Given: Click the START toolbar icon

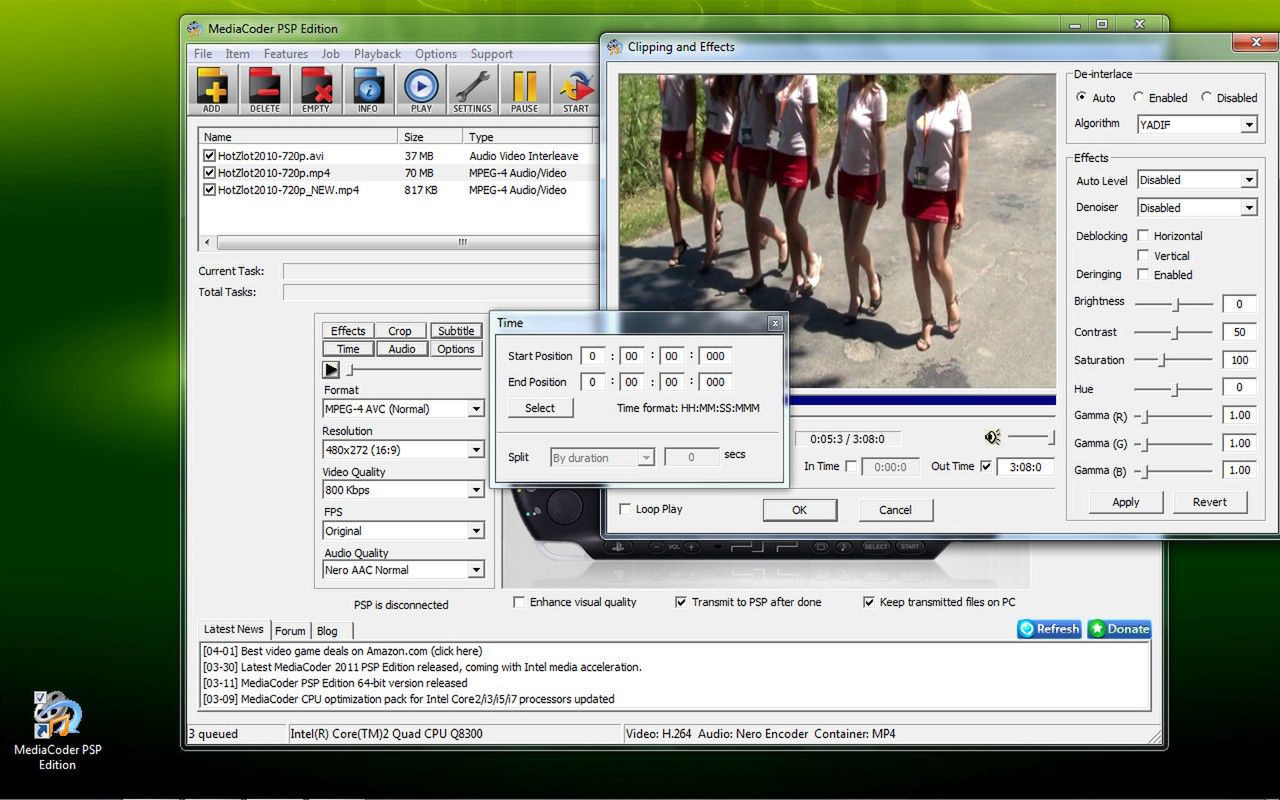Looking at the screenshot, I should coord(576,90).
